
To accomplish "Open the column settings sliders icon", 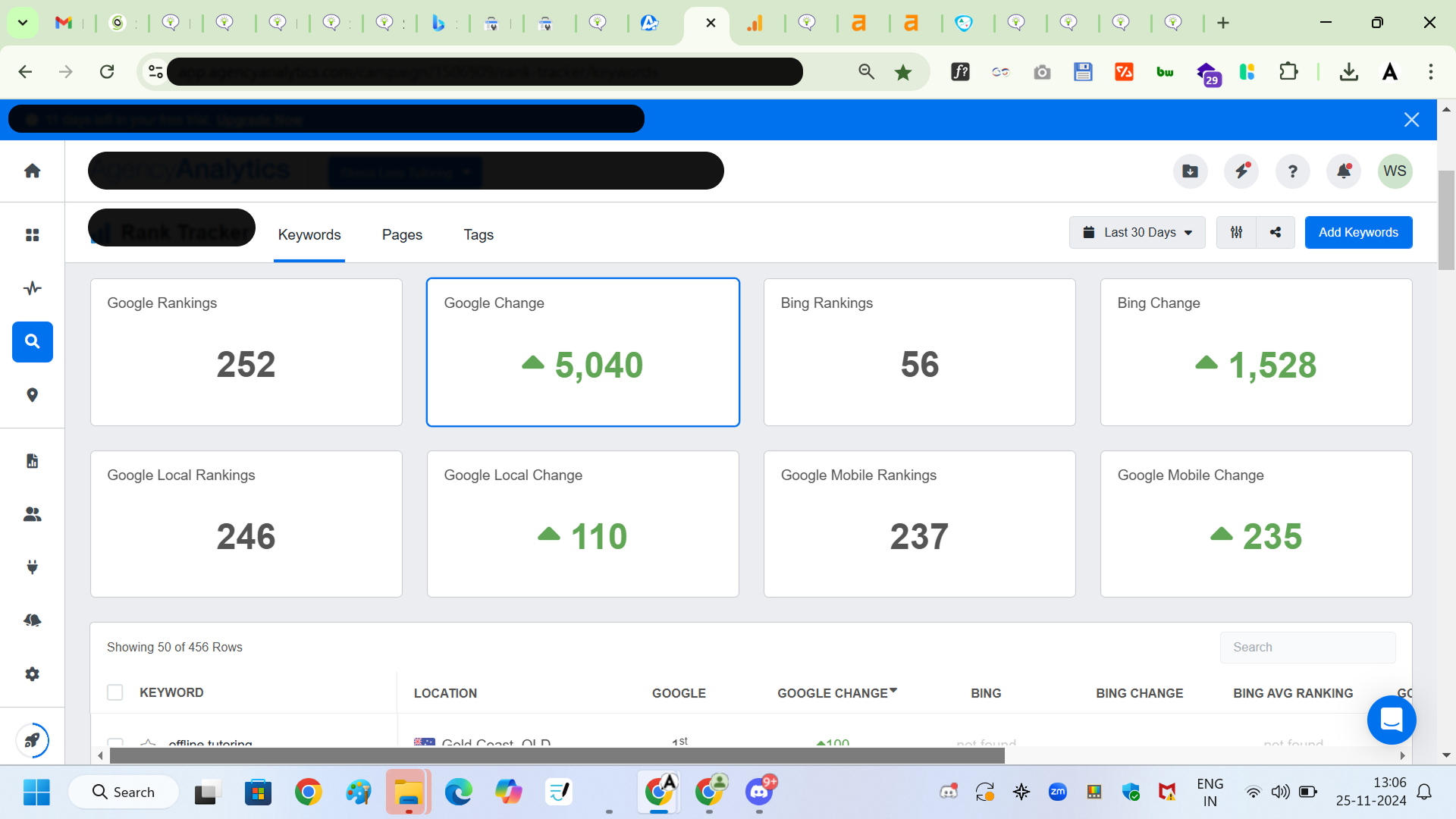I will tap(1236, 233).
